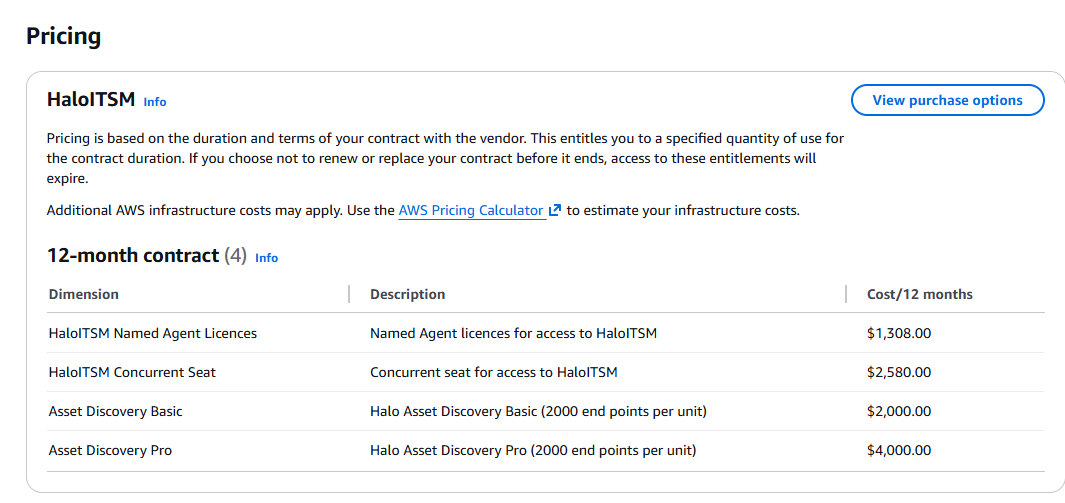1065x503 pixels.
Task: Select the $2,000.00 price cell
Action: coord(899,411)
